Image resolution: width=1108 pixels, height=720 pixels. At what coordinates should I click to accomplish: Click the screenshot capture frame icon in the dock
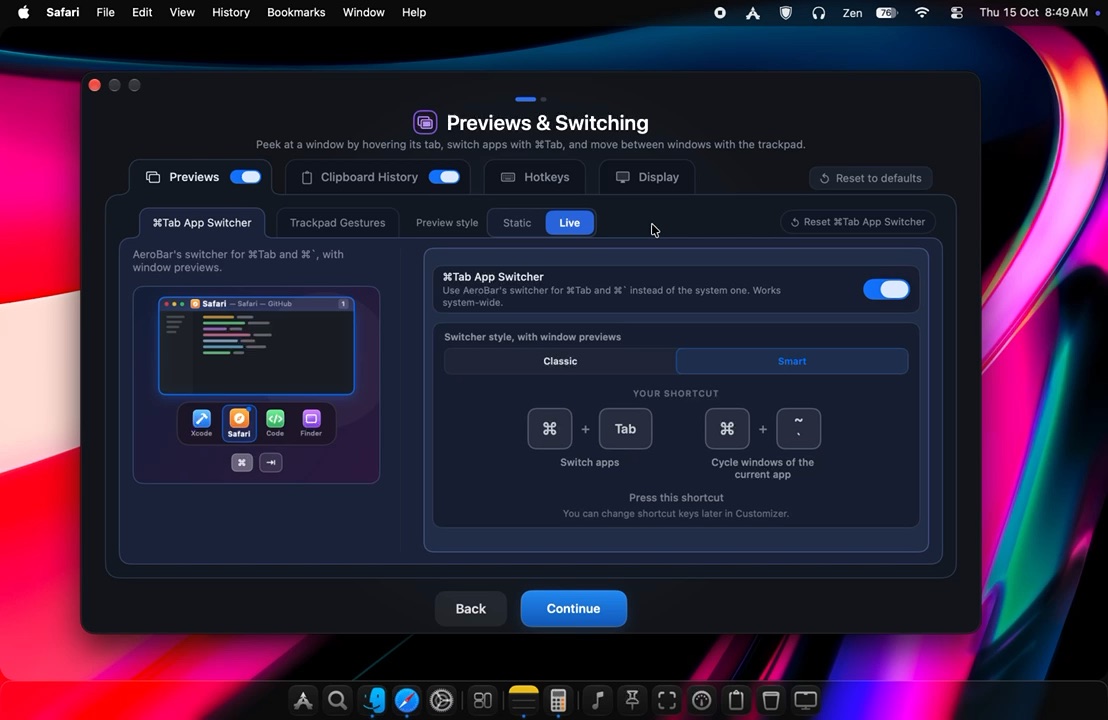click(x=667, y=700)
